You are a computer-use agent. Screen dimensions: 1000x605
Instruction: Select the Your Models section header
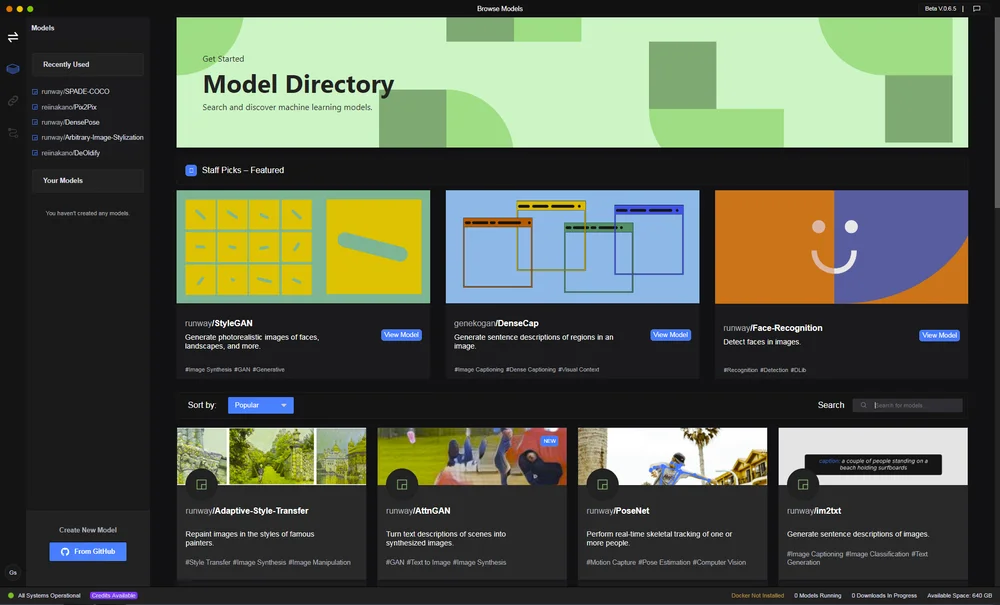(88, 180)
